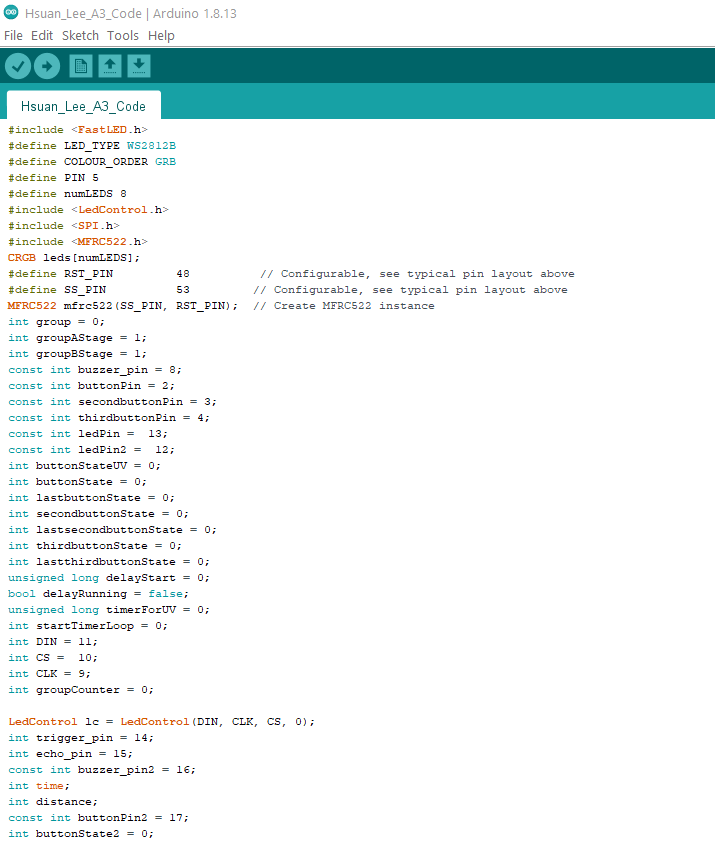The height and width of the screenshot is (860, 715).
Task: Click 'int secondbuttonState = 0;' line
Action: click(x=99, y=513)
